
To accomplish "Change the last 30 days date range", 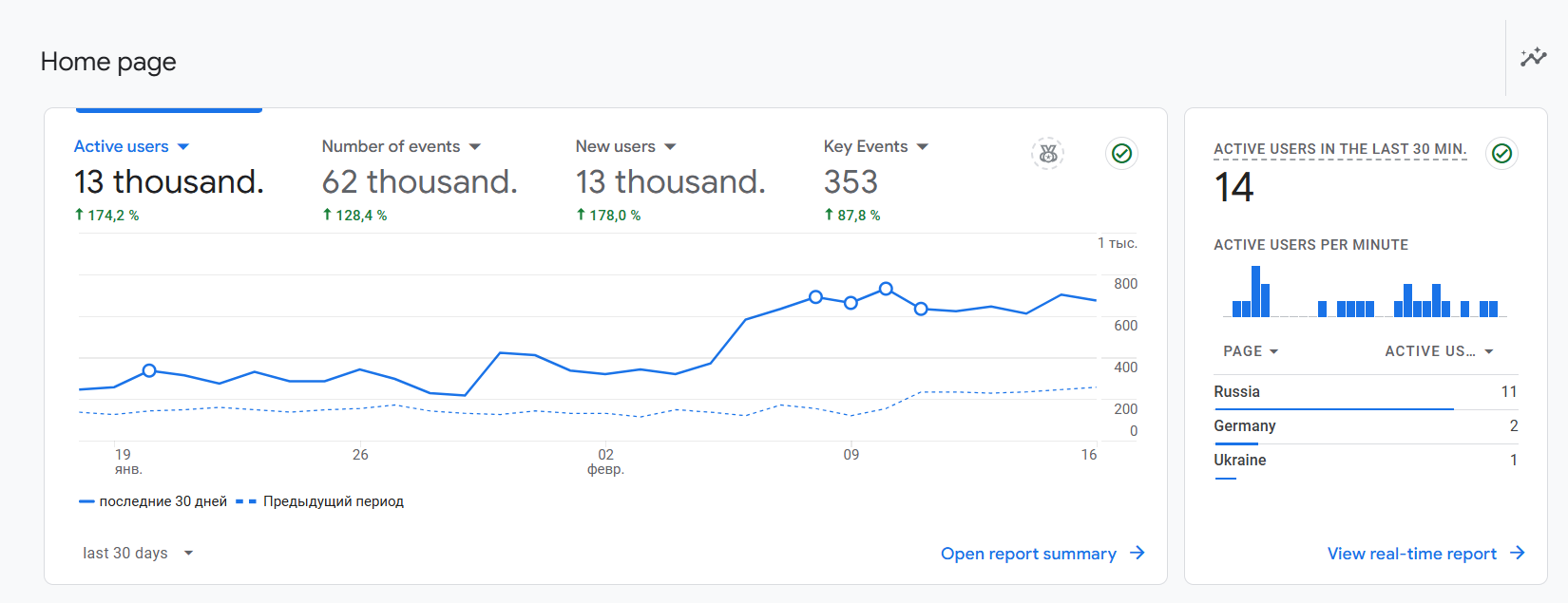I will click(x=138, y=553).
